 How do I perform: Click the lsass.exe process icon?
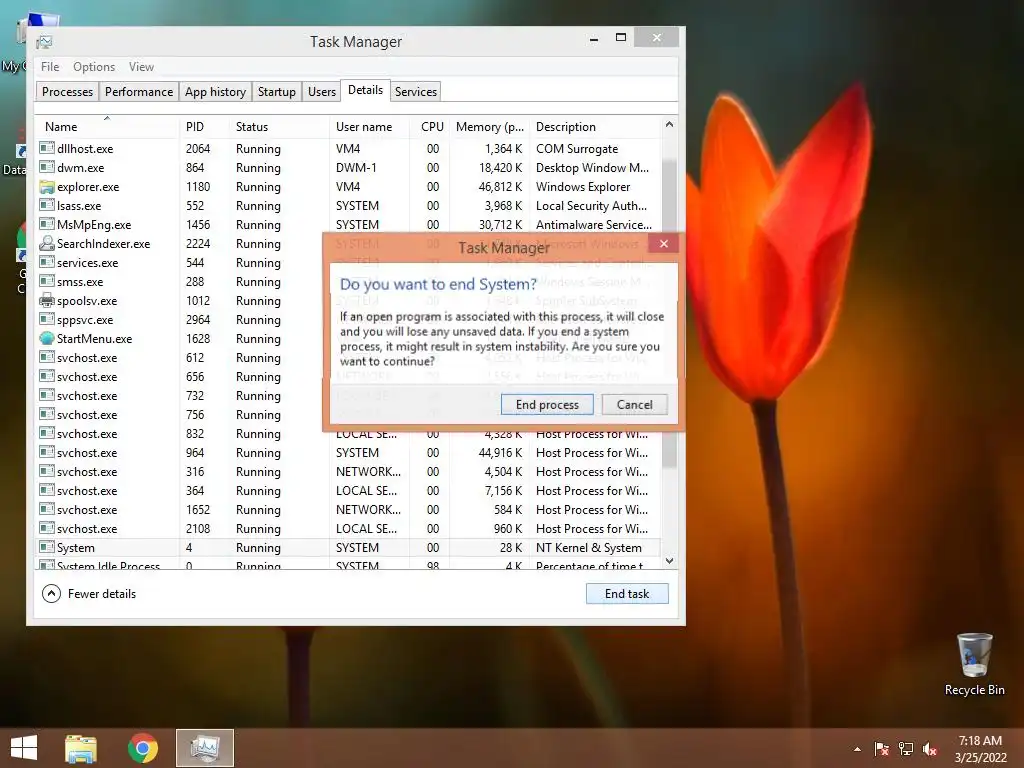pyautogui.click(x=46, y=205)
